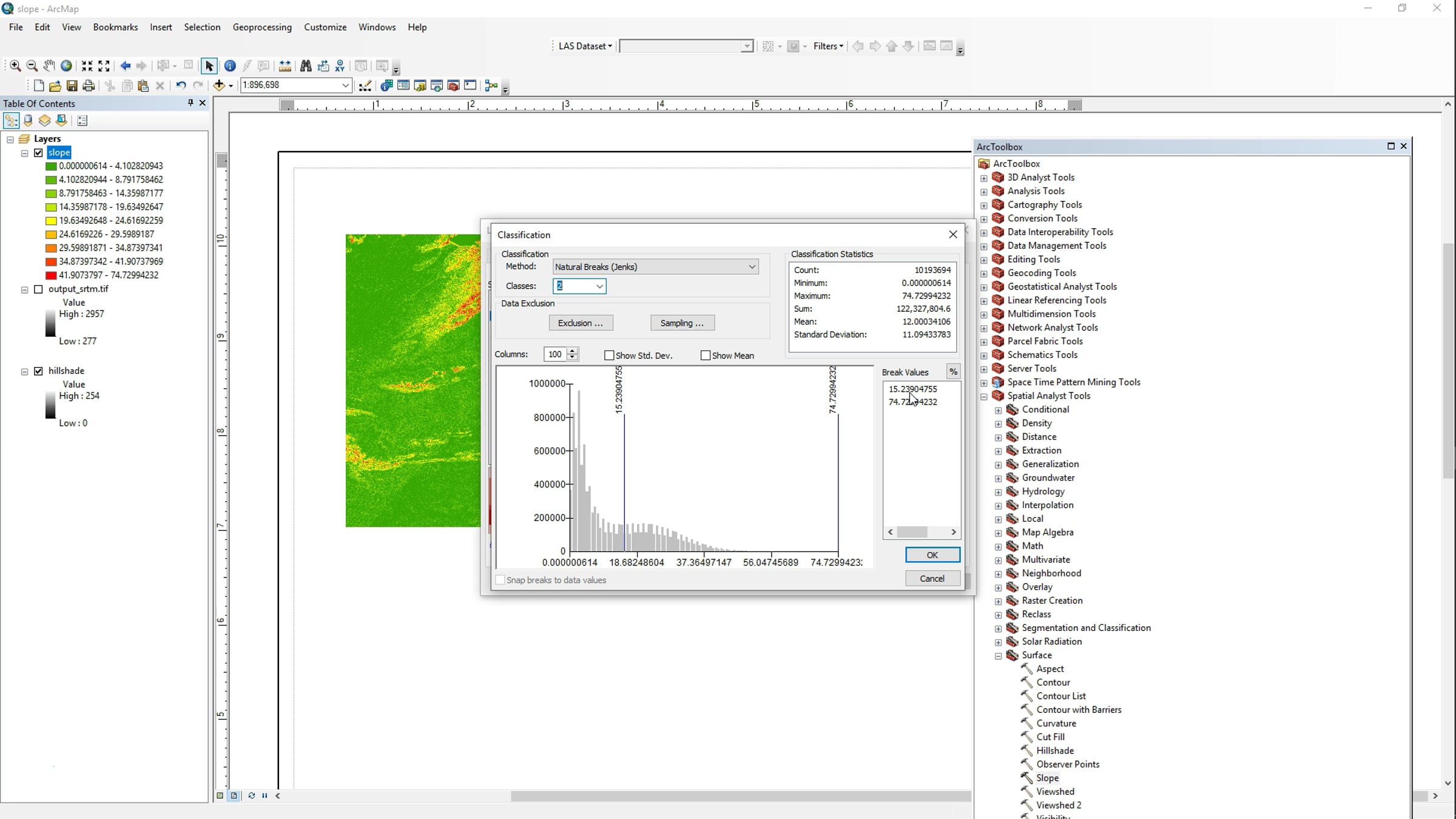The width and height of the screenshot is (1456, 819).
Task: Open the Geoprocessing menu
Action: [261, 27]
